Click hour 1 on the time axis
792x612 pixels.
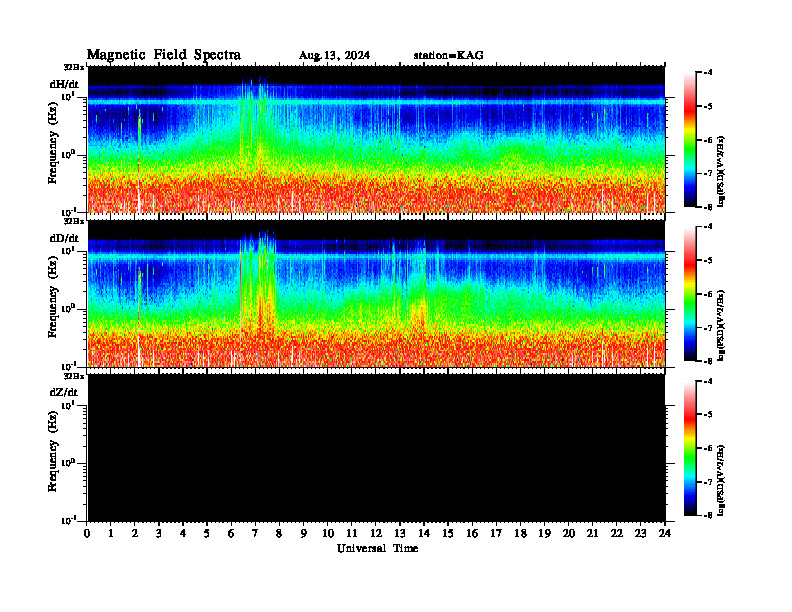coord(111,534)
